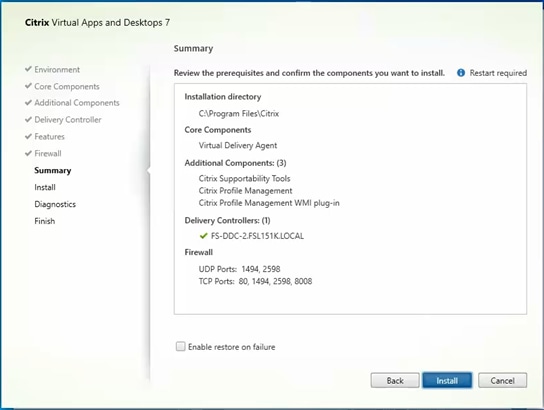This screenshot has width=544, height=410.
Task: Click the Additional Components: (3) heading
Action: [235, 163]
